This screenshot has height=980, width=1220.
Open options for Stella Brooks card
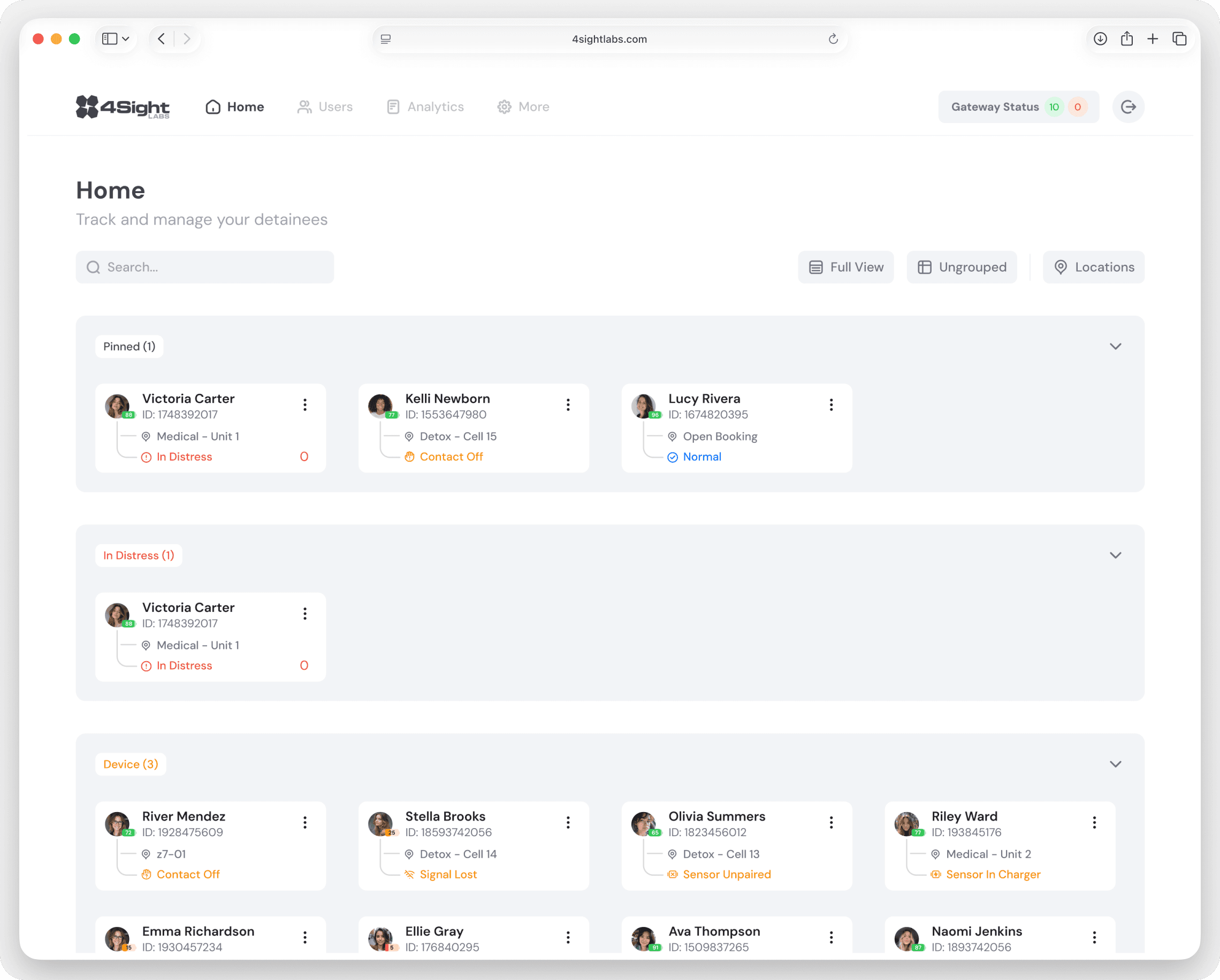(568, 822)
